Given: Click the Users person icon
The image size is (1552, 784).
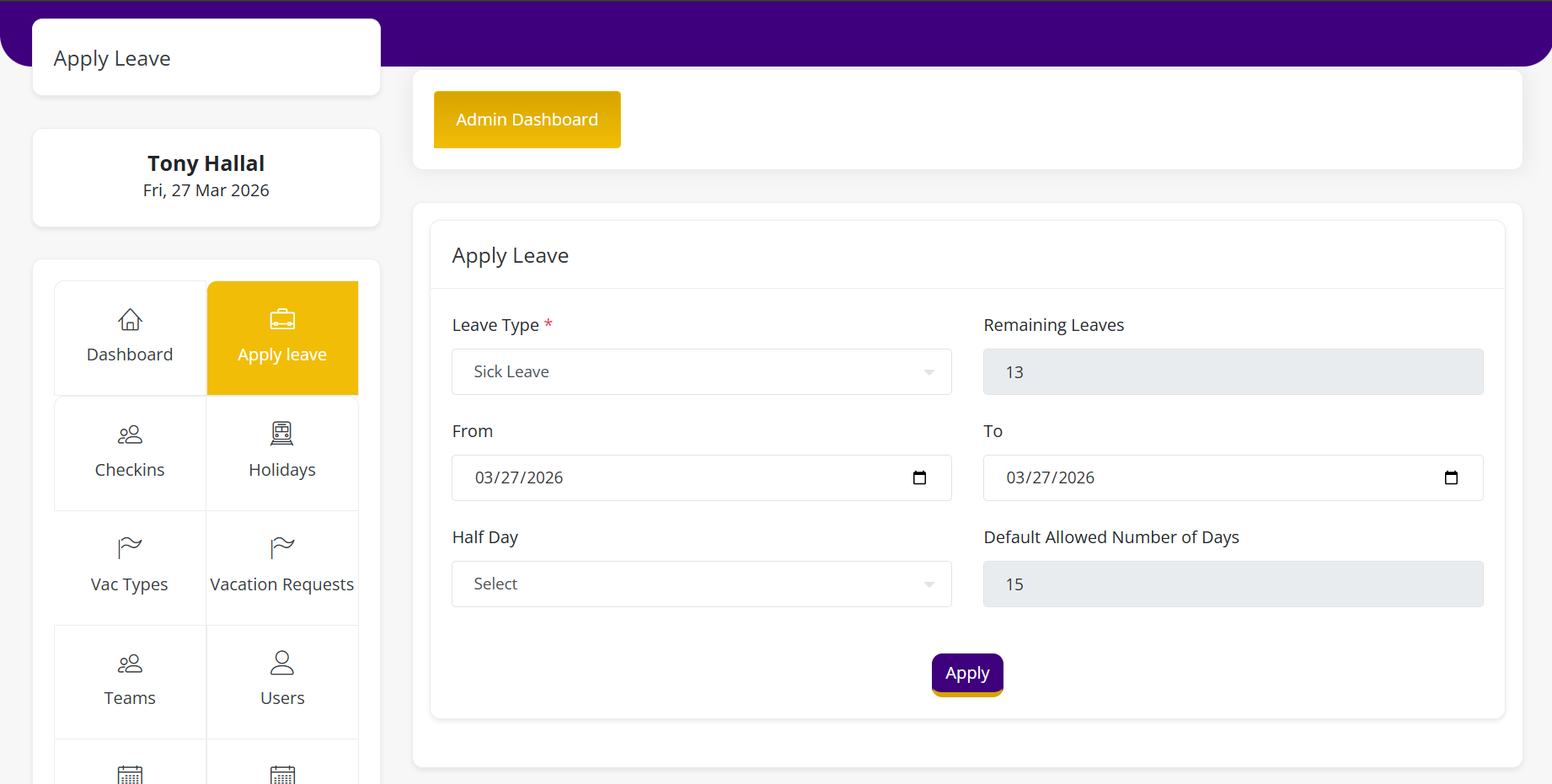Looking at the screenshot, I should pyautogui.click(x=282, y=663).
